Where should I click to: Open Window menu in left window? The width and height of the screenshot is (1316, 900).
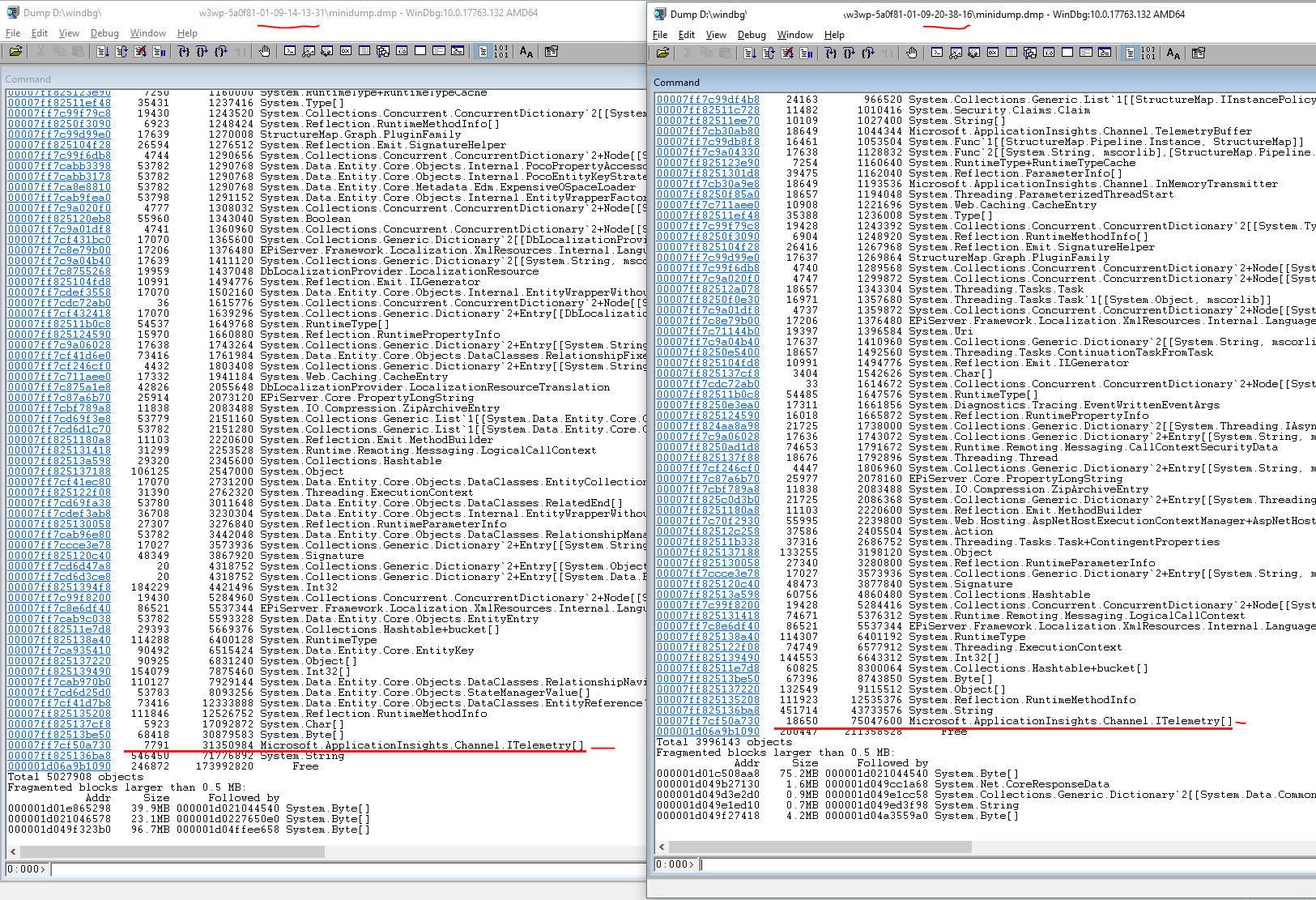pyautogui.click(x=148, y=33)
